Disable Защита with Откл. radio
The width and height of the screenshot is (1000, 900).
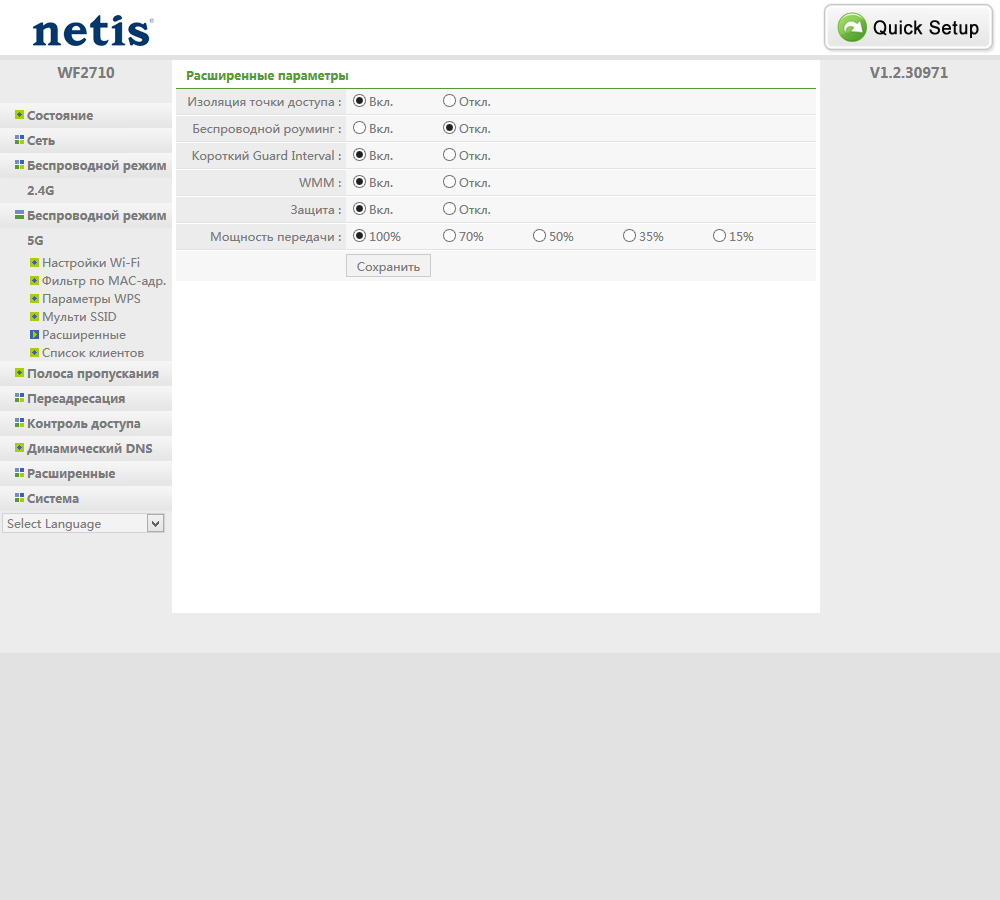point(450,209)
